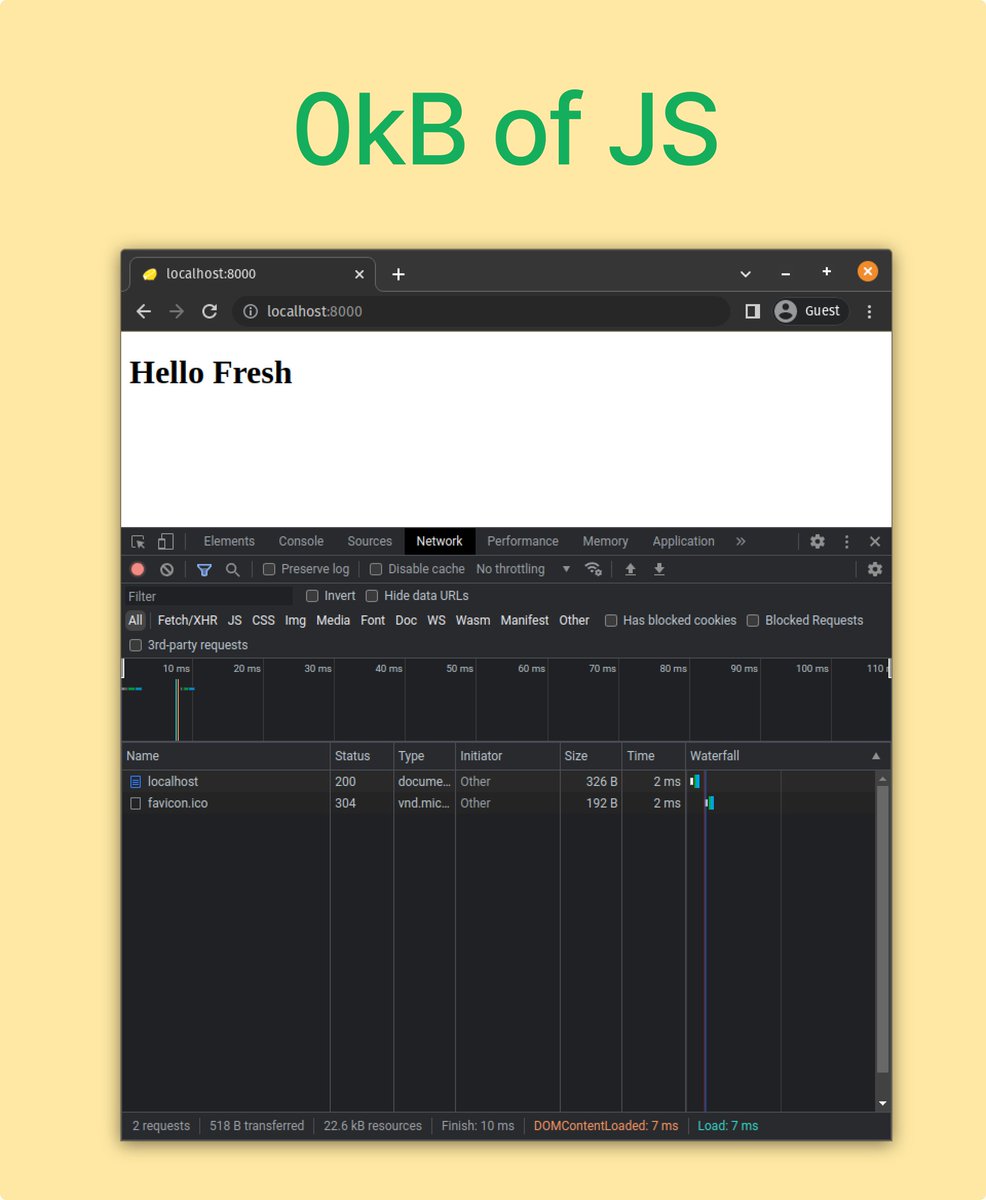Open DevTools customize three-dot menu
The image size is (986, 1200).
[847, 541]
